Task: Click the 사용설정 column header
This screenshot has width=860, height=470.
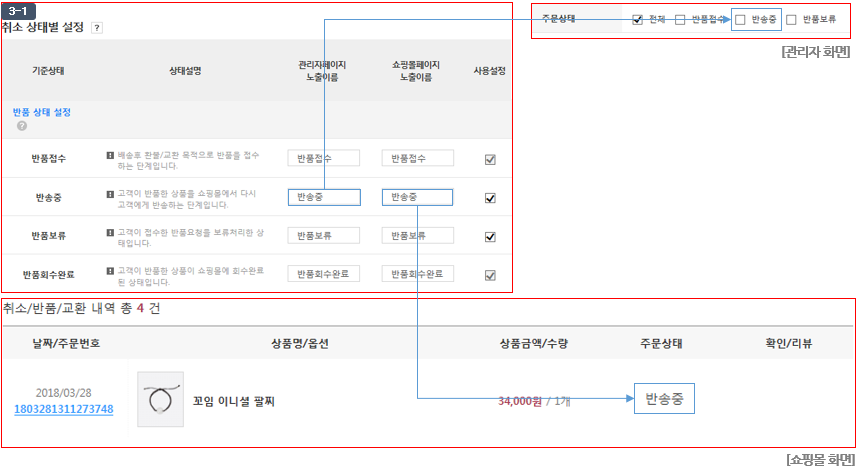Action: (x=490, y=71)
